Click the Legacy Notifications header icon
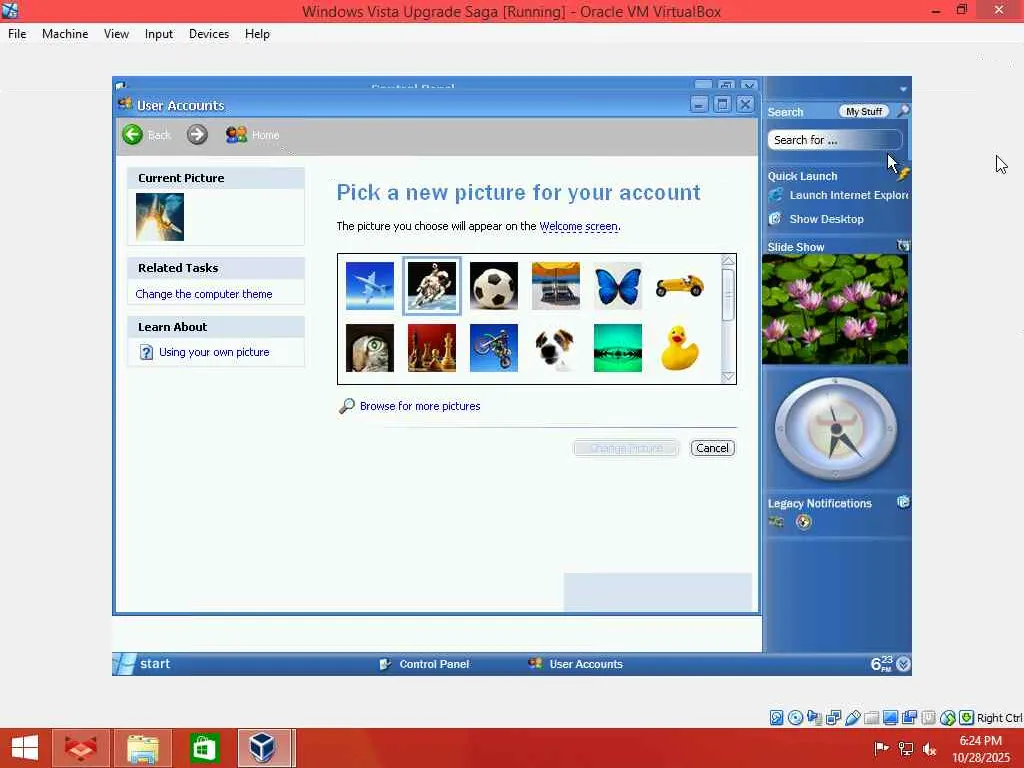This screenshot has width=1024, height=768. [x=903, y=502]
